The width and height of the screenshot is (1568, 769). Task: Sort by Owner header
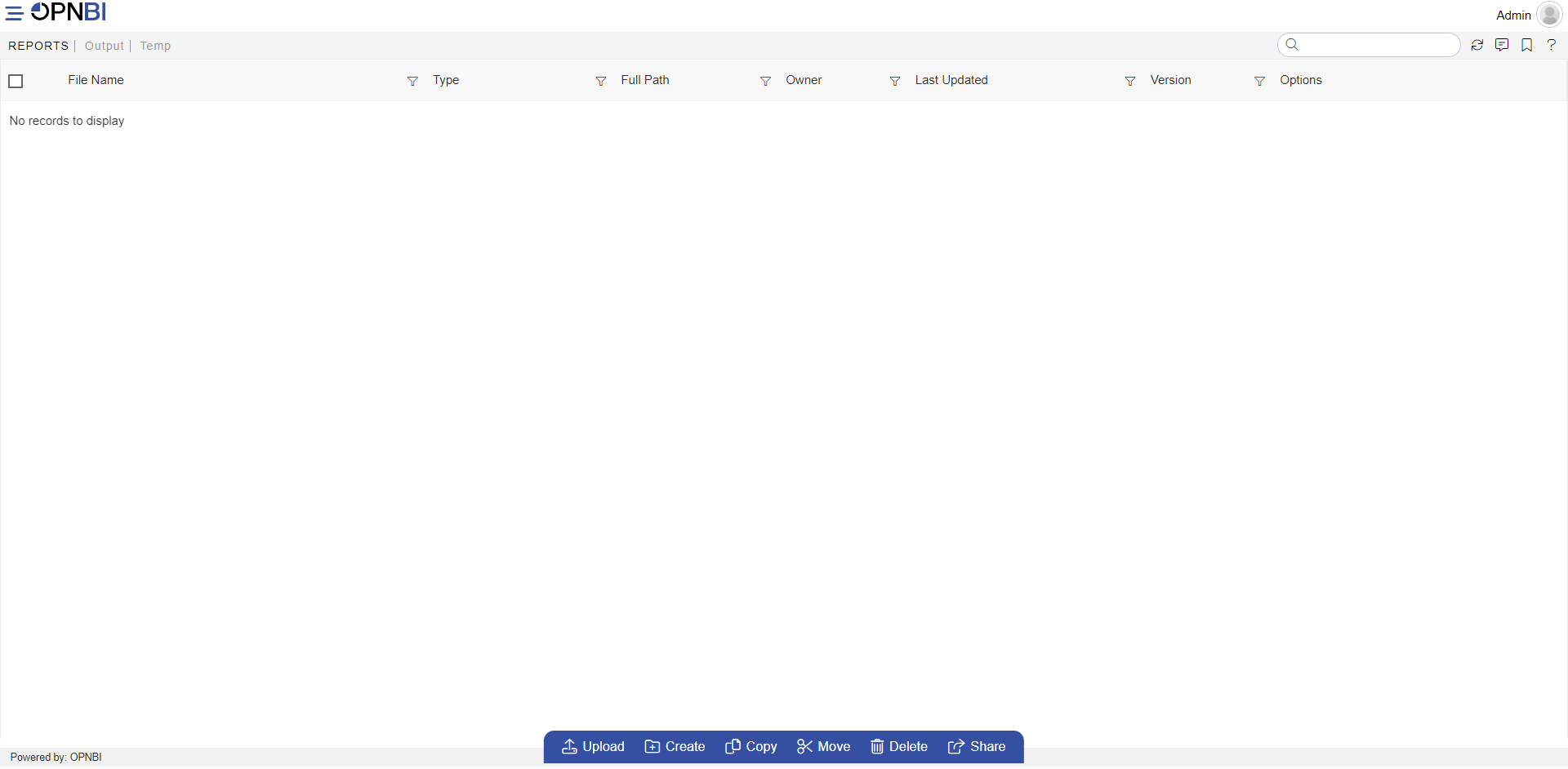pyautogui.click(x=804, y=80)
